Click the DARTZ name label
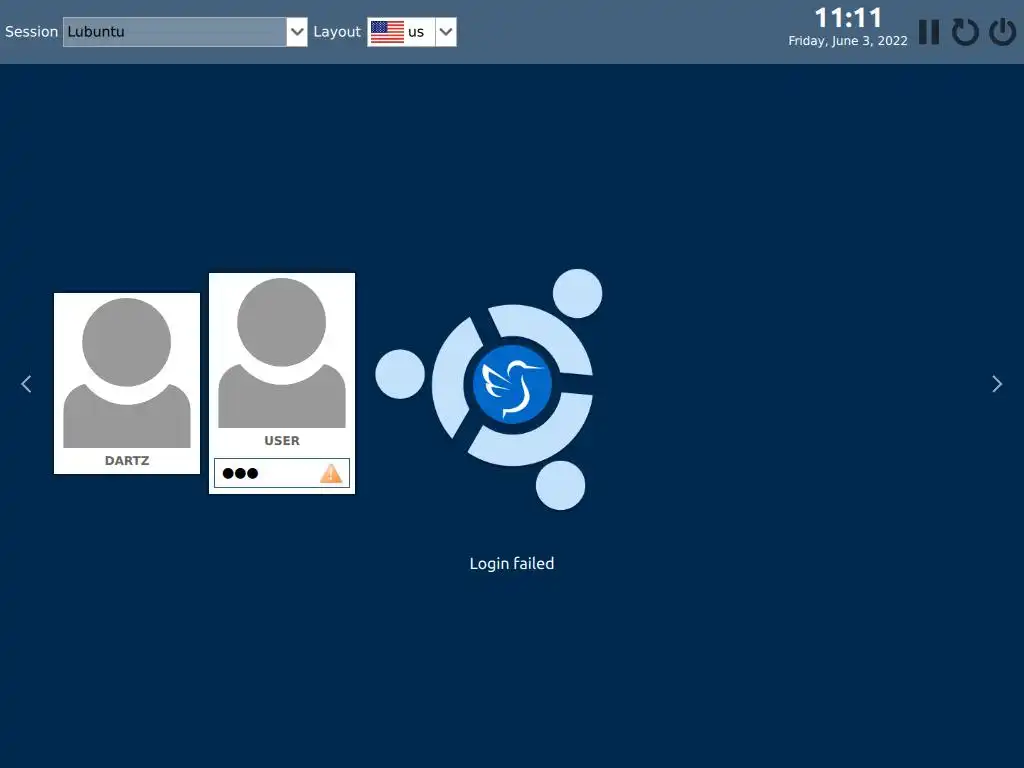 click(x=127, y=460)
